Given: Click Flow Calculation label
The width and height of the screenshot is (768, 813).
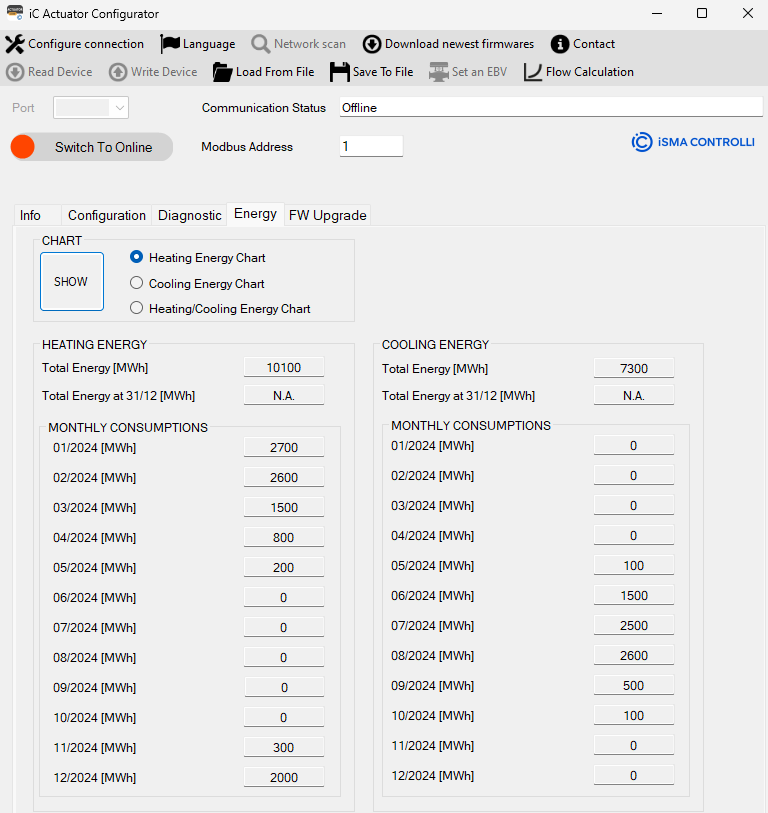Looking at the screenshot, I should [590, 72].
